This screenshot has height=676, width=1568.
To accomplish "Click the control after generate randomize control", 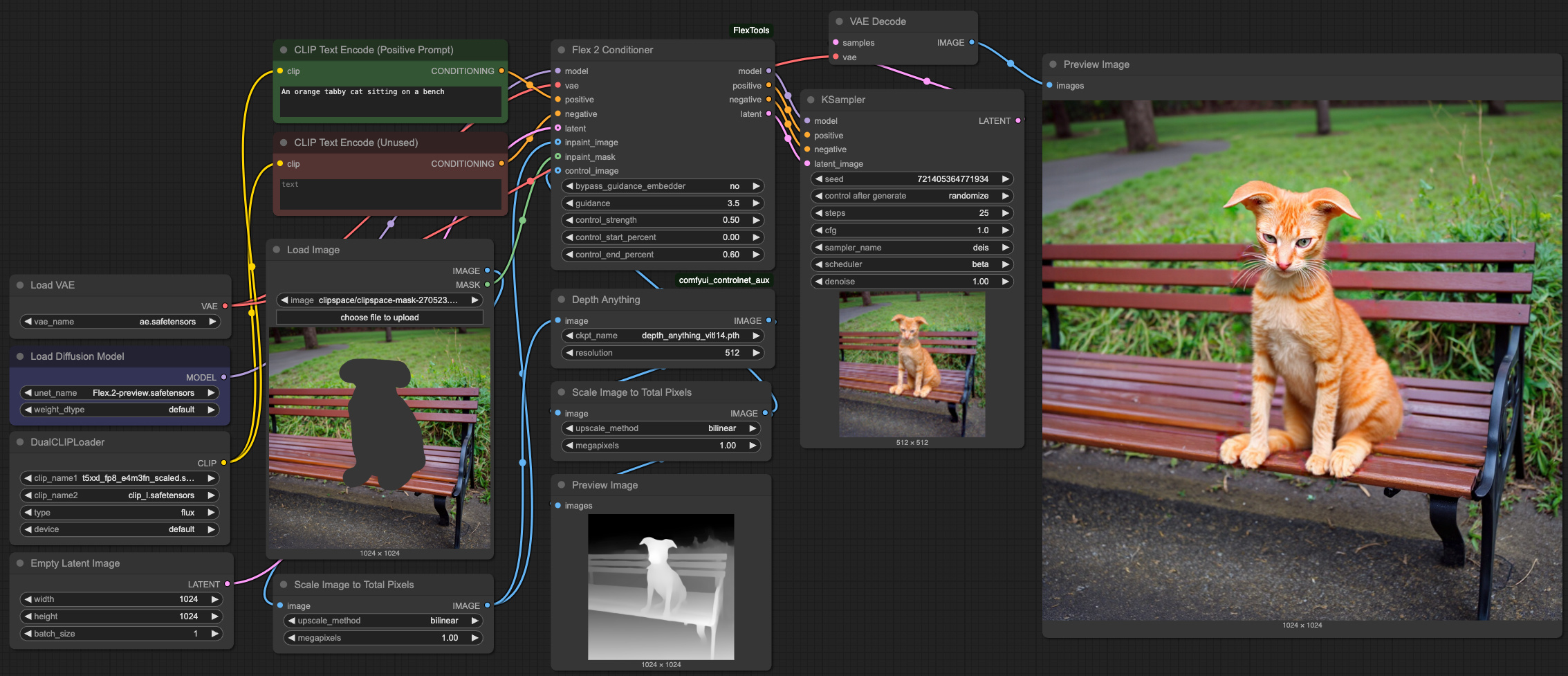I will 912,196.
